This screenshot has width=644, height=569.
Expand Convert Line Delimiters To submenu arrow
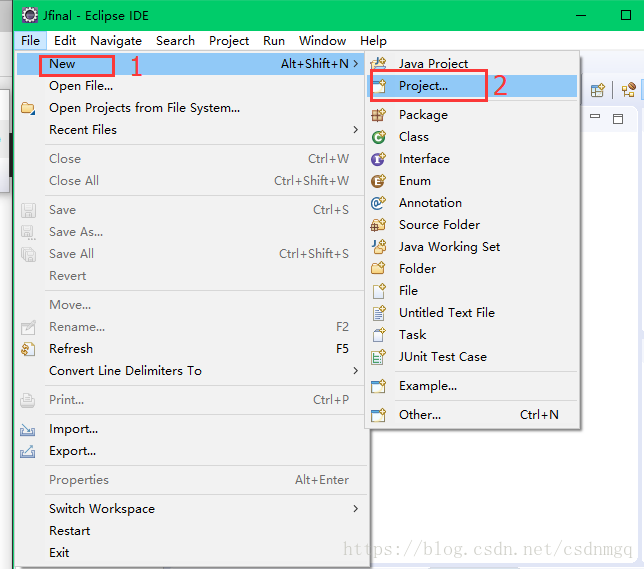tap(356, 371)
